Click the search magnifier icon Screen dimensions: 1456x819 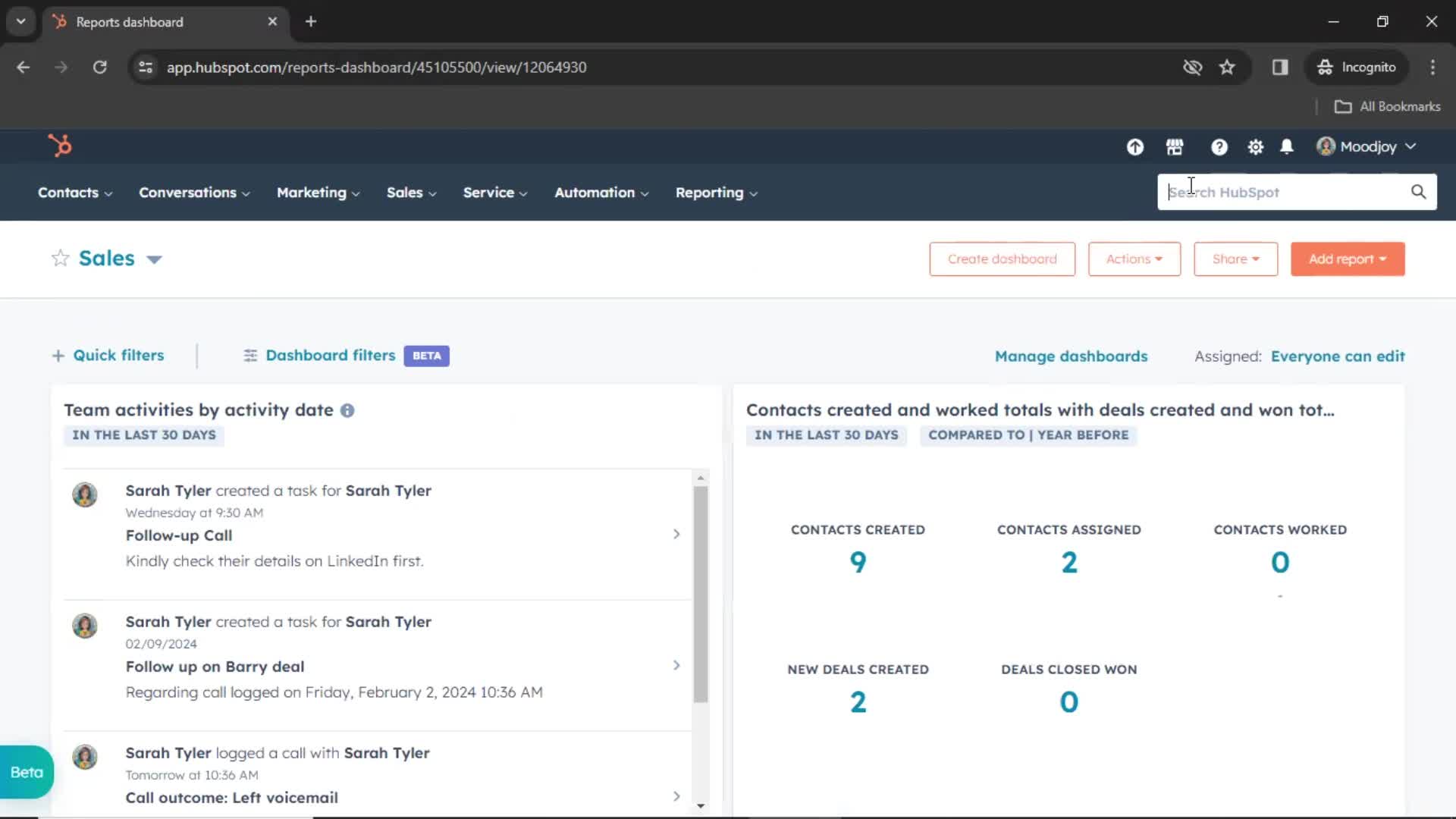click(1418, 192)
